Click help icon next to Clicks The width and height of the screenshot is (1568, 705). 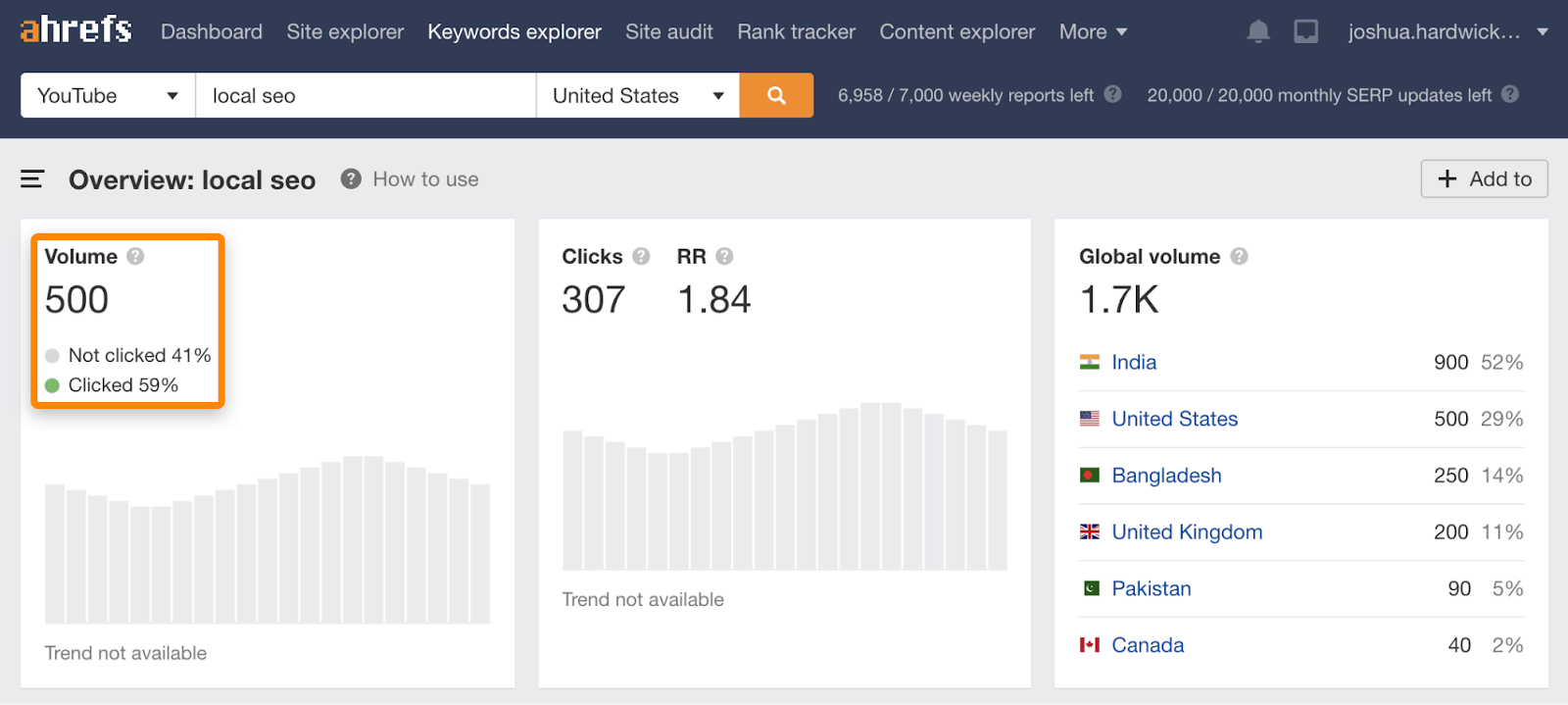[x=641, y=256]
